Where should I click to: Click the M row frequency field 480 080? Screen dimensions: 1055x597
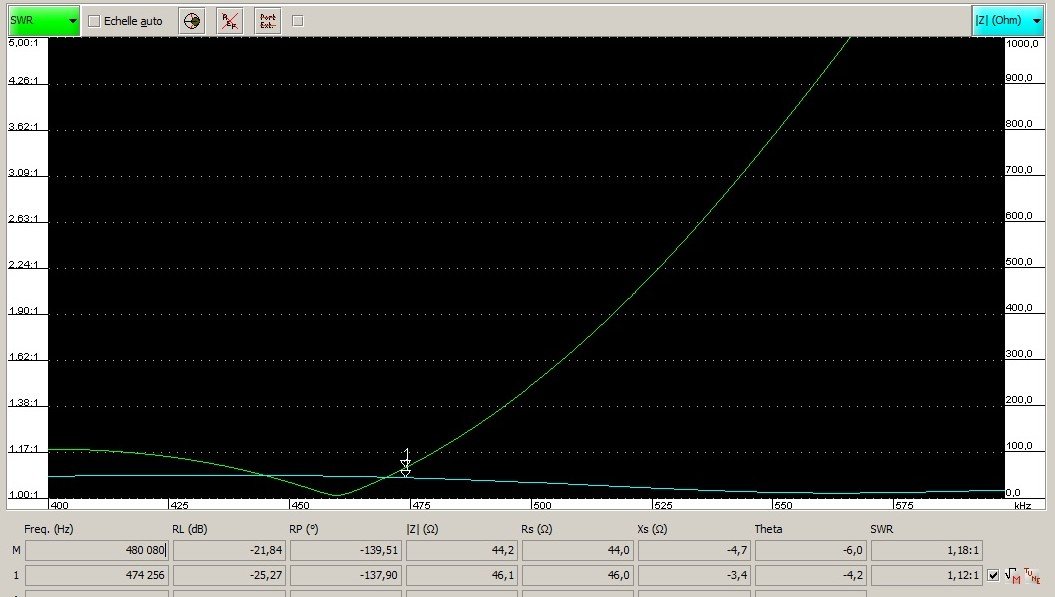pos(97,551)
